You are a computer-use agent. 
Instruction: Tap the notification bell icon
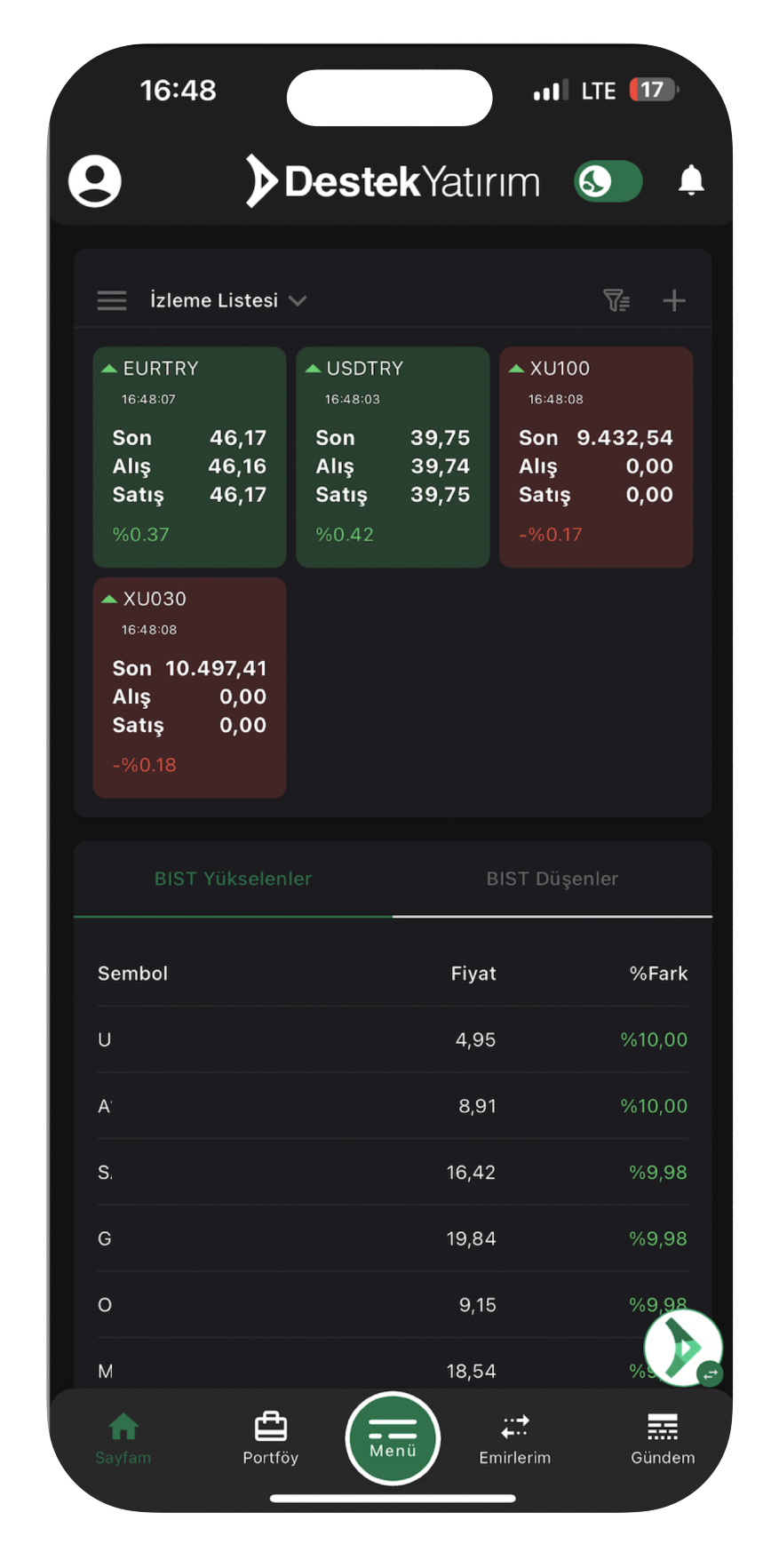[x=691, y=180]
